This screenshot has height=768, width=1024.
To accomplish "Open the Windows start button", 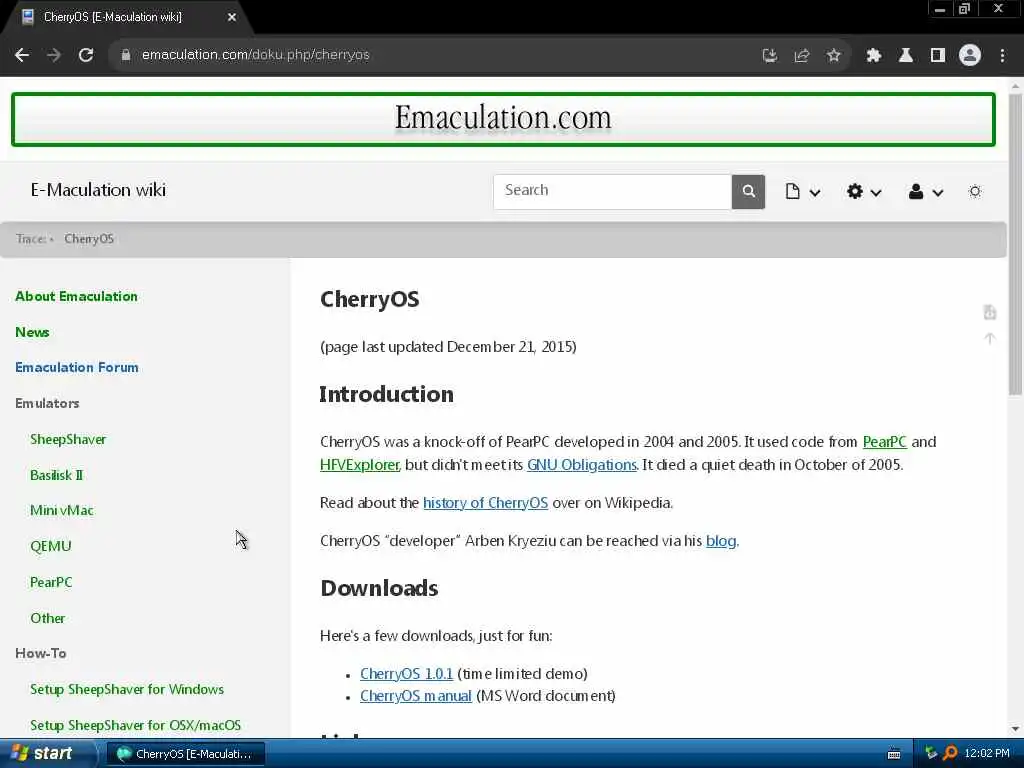I will pyautogui.click(x=46, y=754).
